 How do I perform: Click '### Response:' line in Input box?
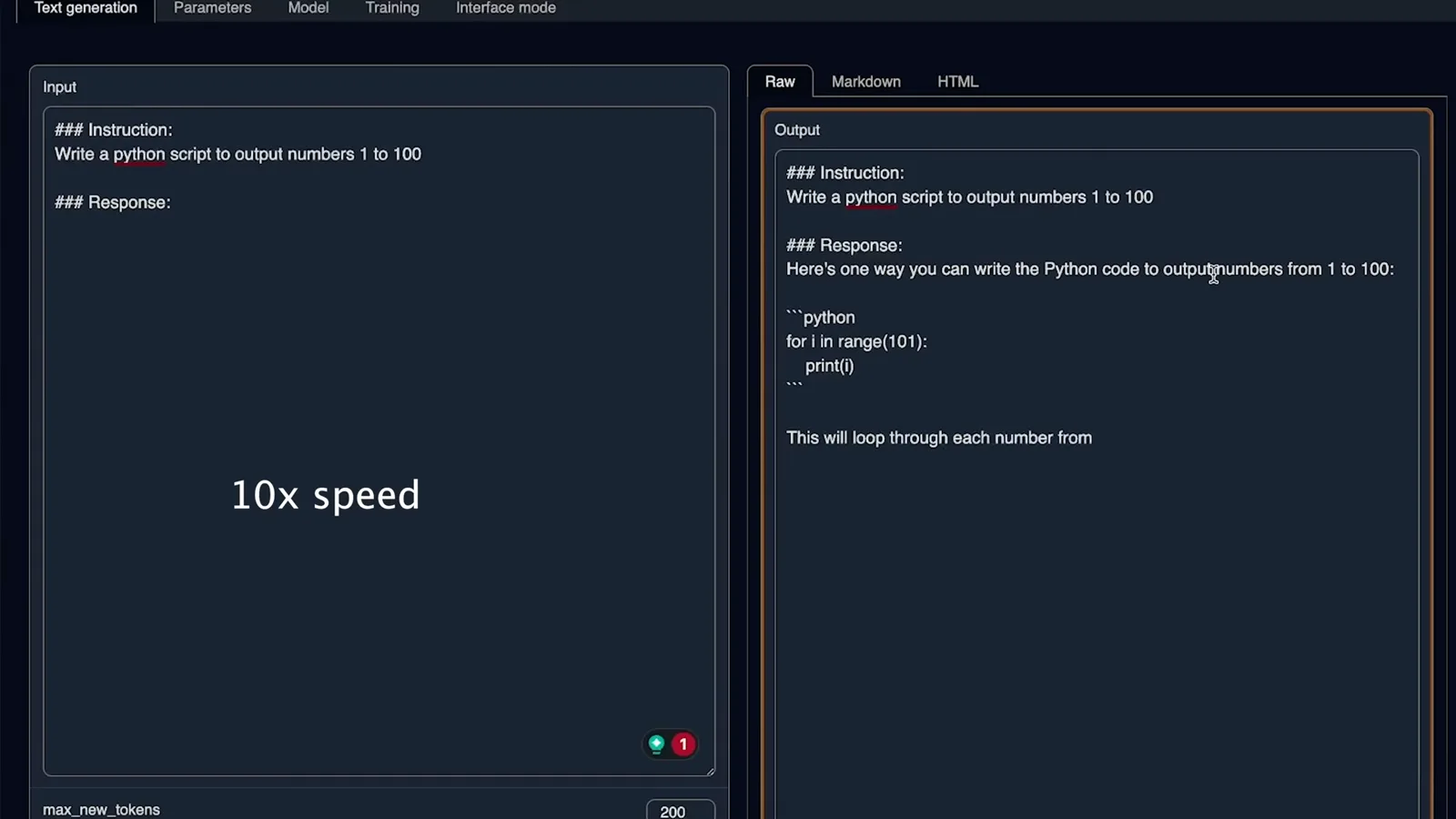113,203
